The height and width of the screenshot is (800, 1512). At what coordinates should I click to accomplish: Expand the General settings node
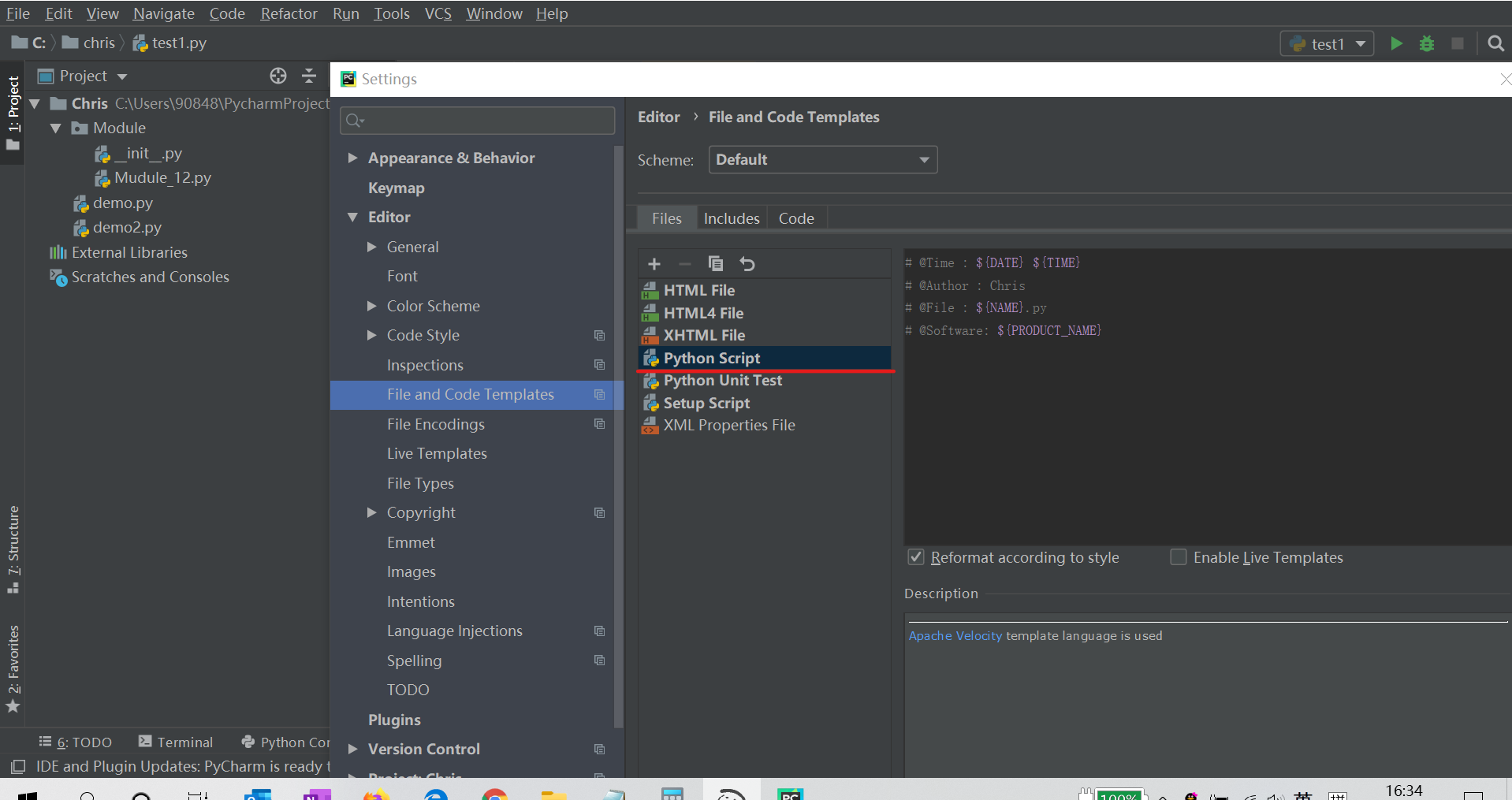(x=371, y=247)
